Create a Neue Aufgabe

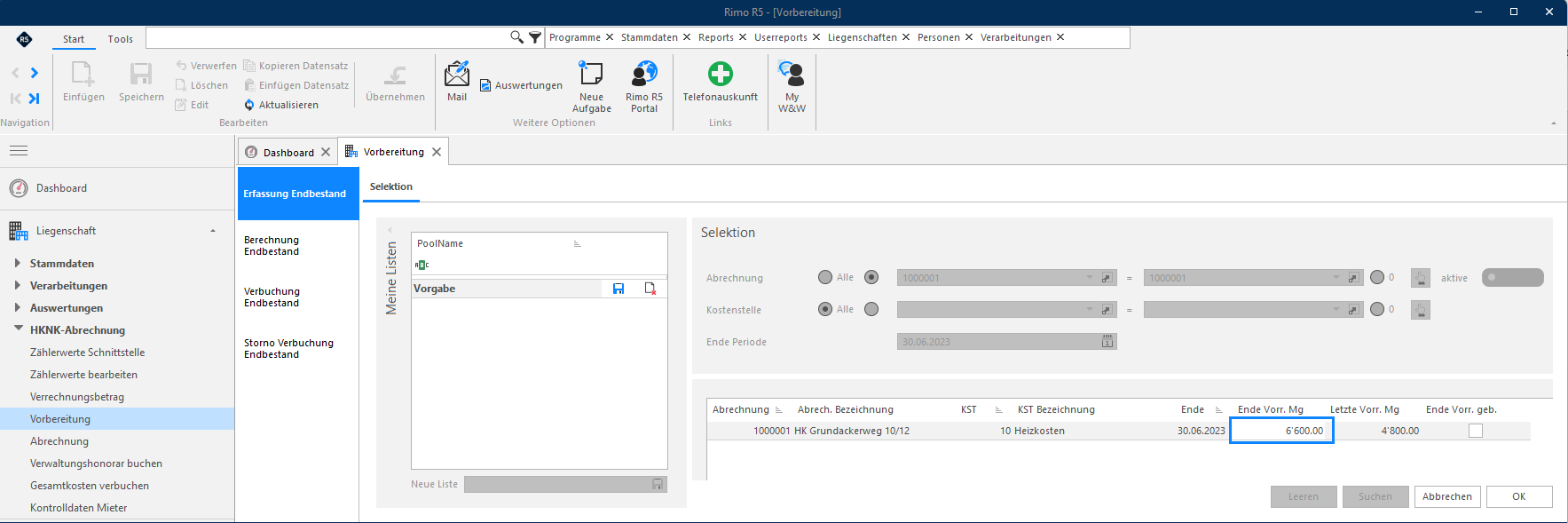[x=591, y=87]
